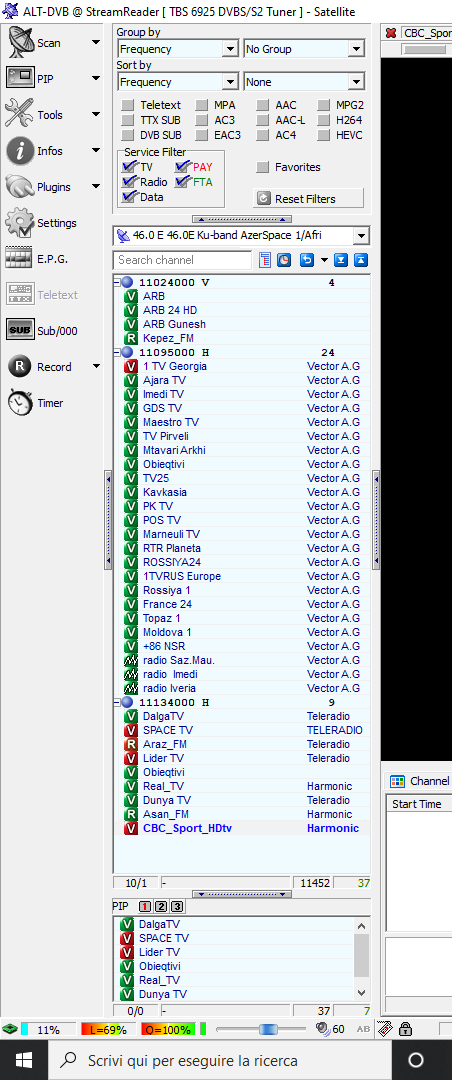Image resolution: width=452 pixels, height=1080 pixels.
Task: Open the Timer stopwatch icon
Action: pyautogui.click(x=20, y=402)
